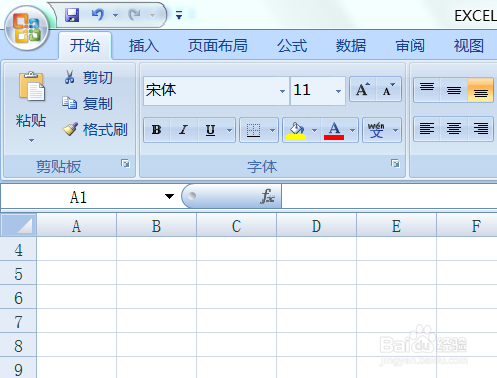Increase font size with large A
Screen dimensions: 497x378
click(x=363, y=89)
